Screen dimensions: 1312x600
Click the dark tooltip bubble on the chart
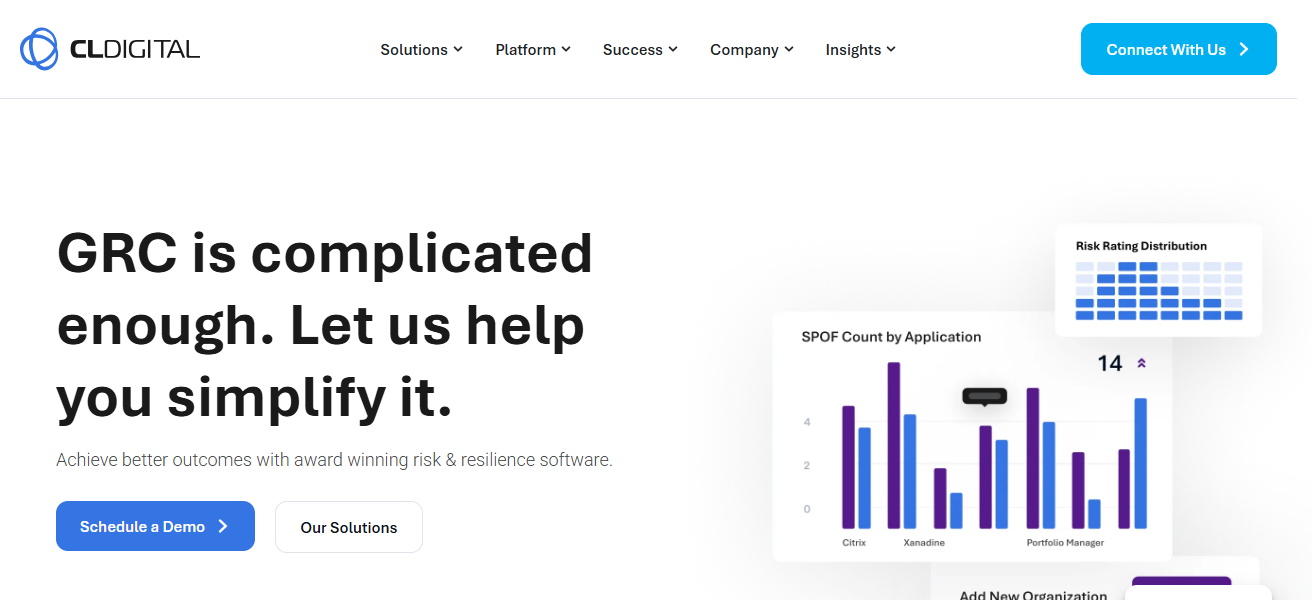pos(984,396)
